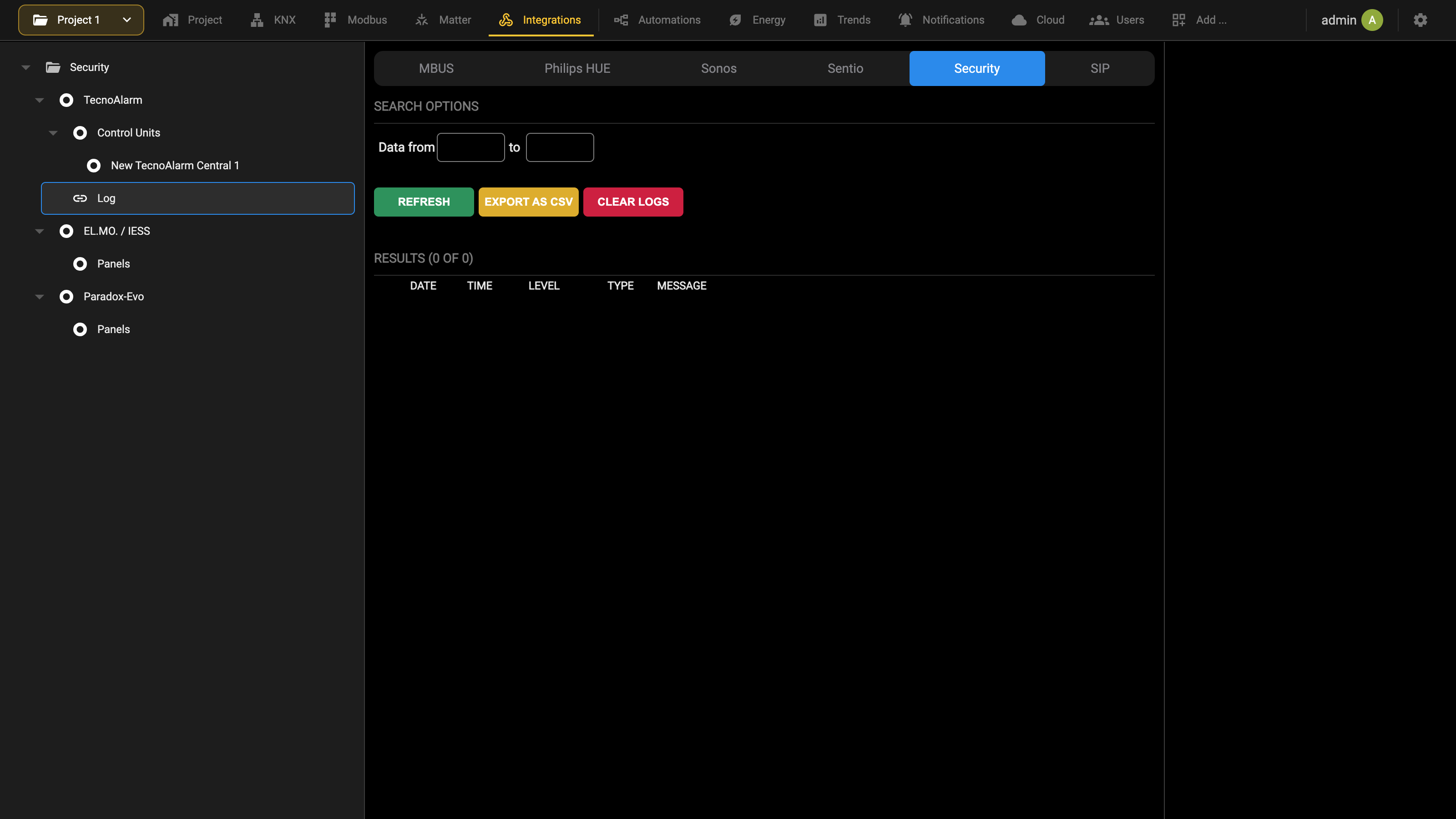1456x819 pixels.
Task: Click EXPORT AS CSV button
Action: coord(528,202)
